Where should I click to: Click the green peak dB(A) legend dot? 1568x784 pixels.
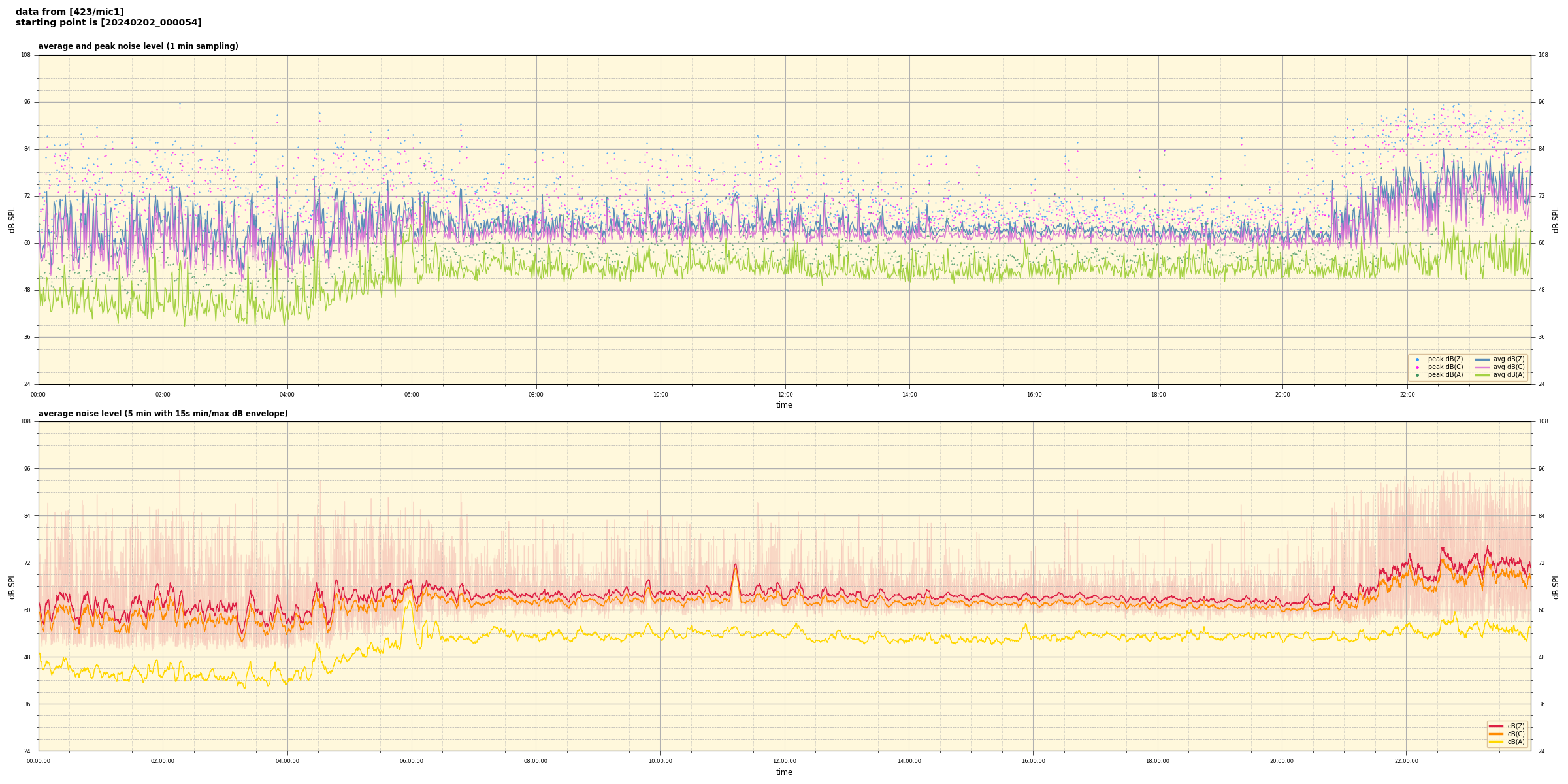click(x=1417, y=375)
